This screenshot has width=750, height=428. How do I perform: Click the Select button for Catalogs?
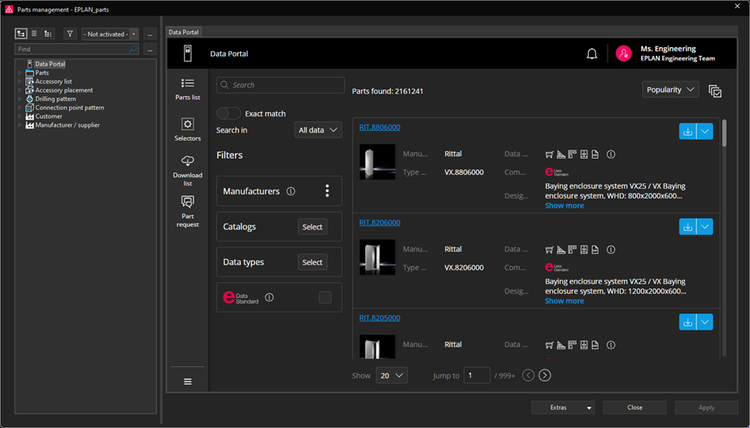click(313, 227)
